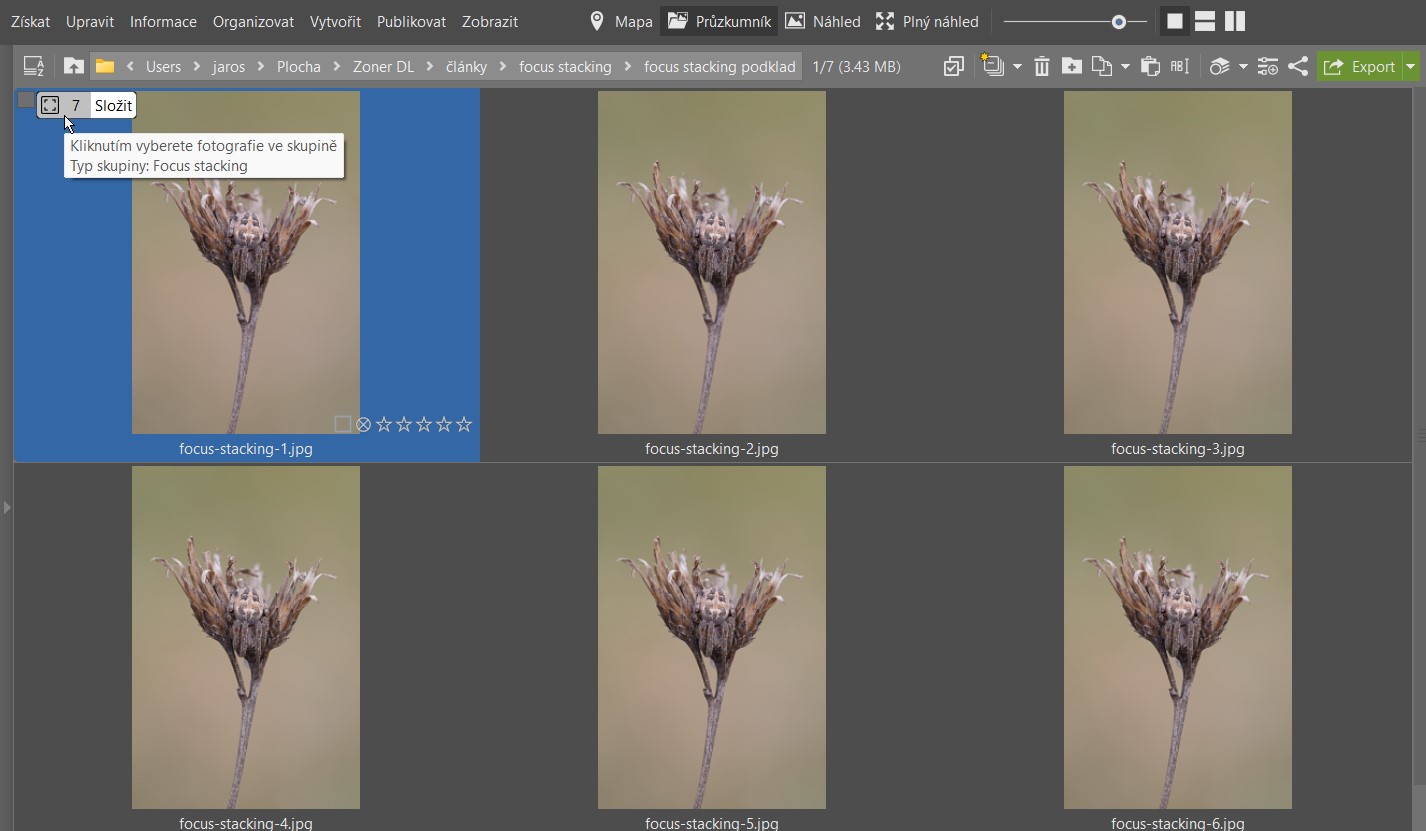The height and width of the screenshot is (831, 1426).
Task: Click the green Export button
Action: click(x=1360, y=67)
